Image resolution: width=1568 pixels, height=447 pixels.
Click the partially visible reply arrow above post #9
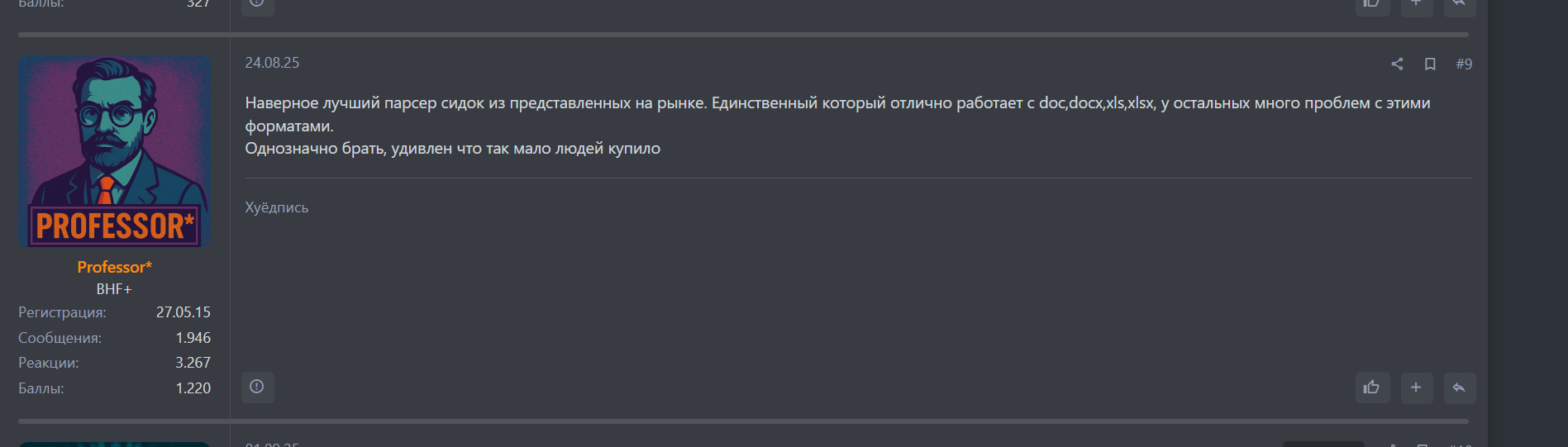1459,4
